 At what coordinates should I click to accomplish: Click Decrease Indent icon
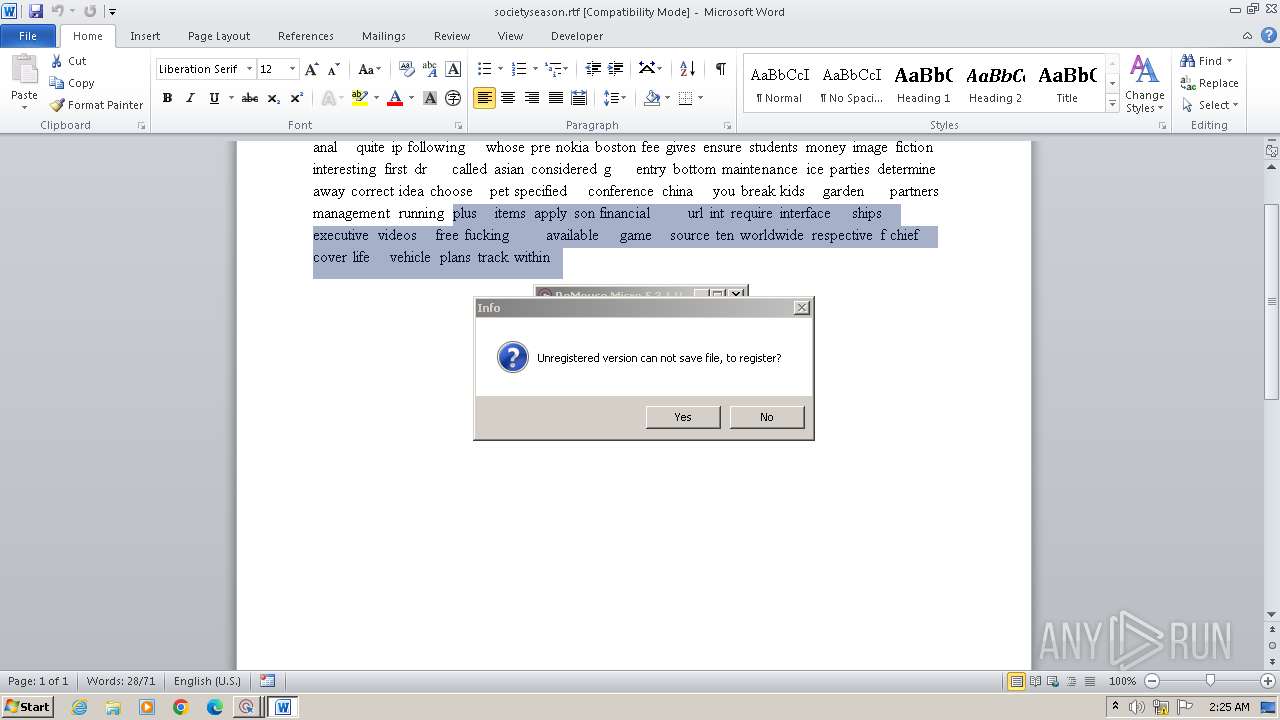(x=593, y=69)
